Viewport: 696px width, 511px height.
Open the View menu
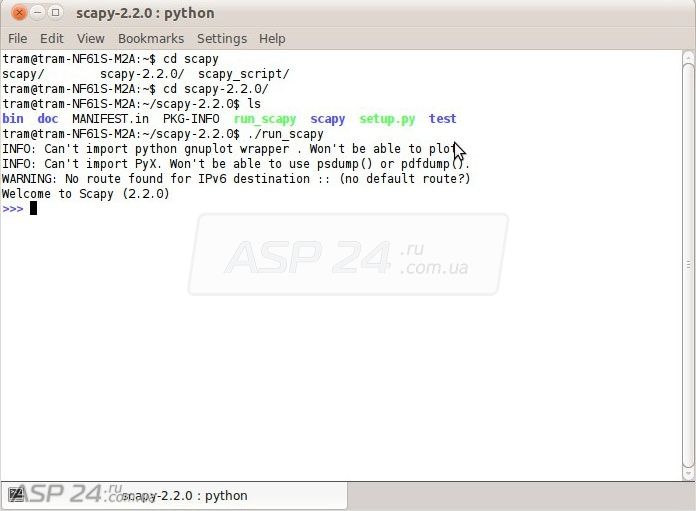pyautogui.click(x=90, y=39)
